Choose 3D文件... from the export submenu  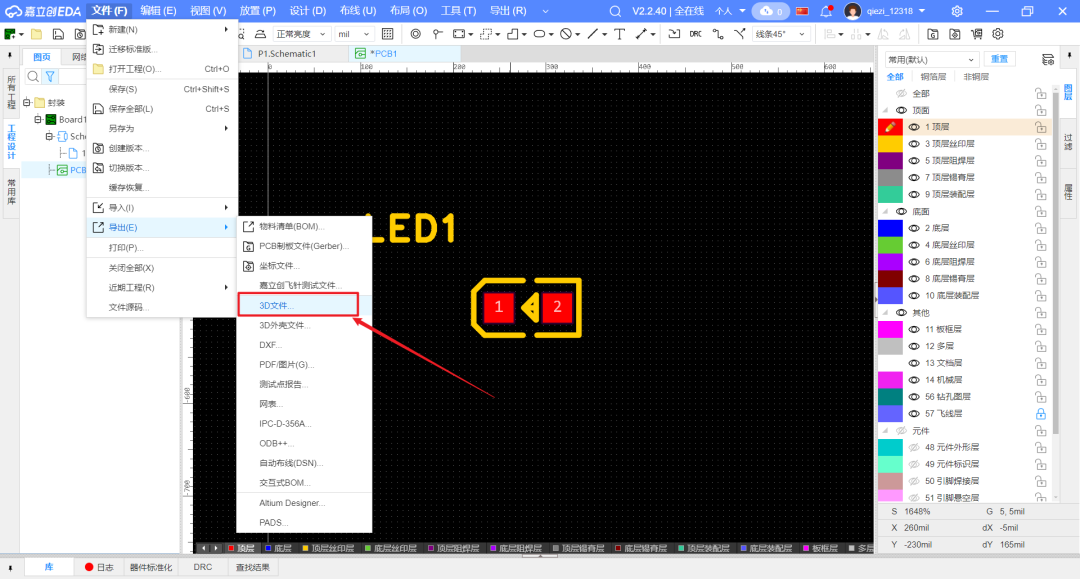coord(276,305)
